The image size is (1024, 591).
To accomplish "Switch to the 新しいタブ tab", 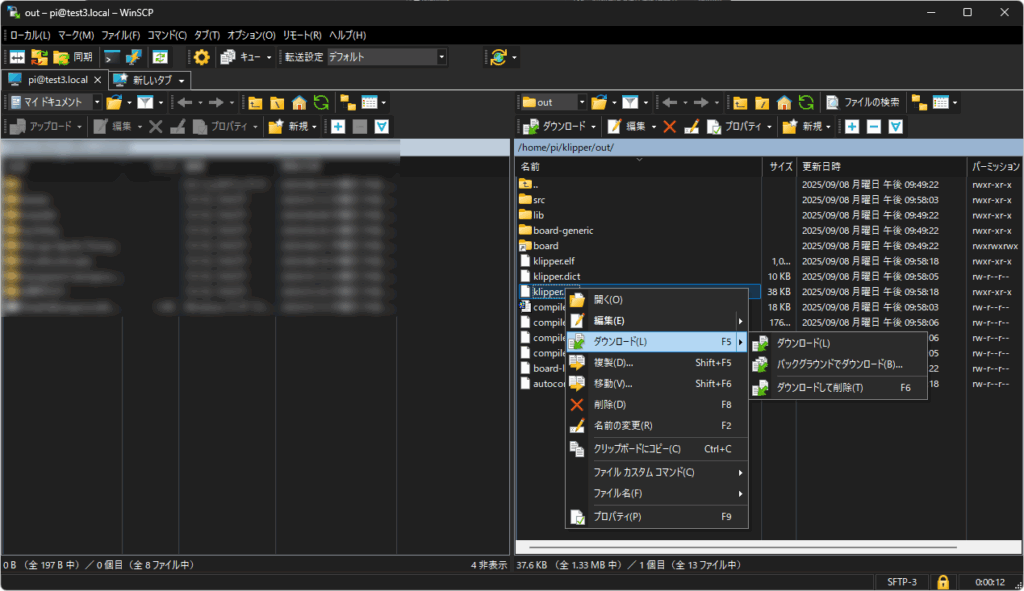I will [150, 80].
